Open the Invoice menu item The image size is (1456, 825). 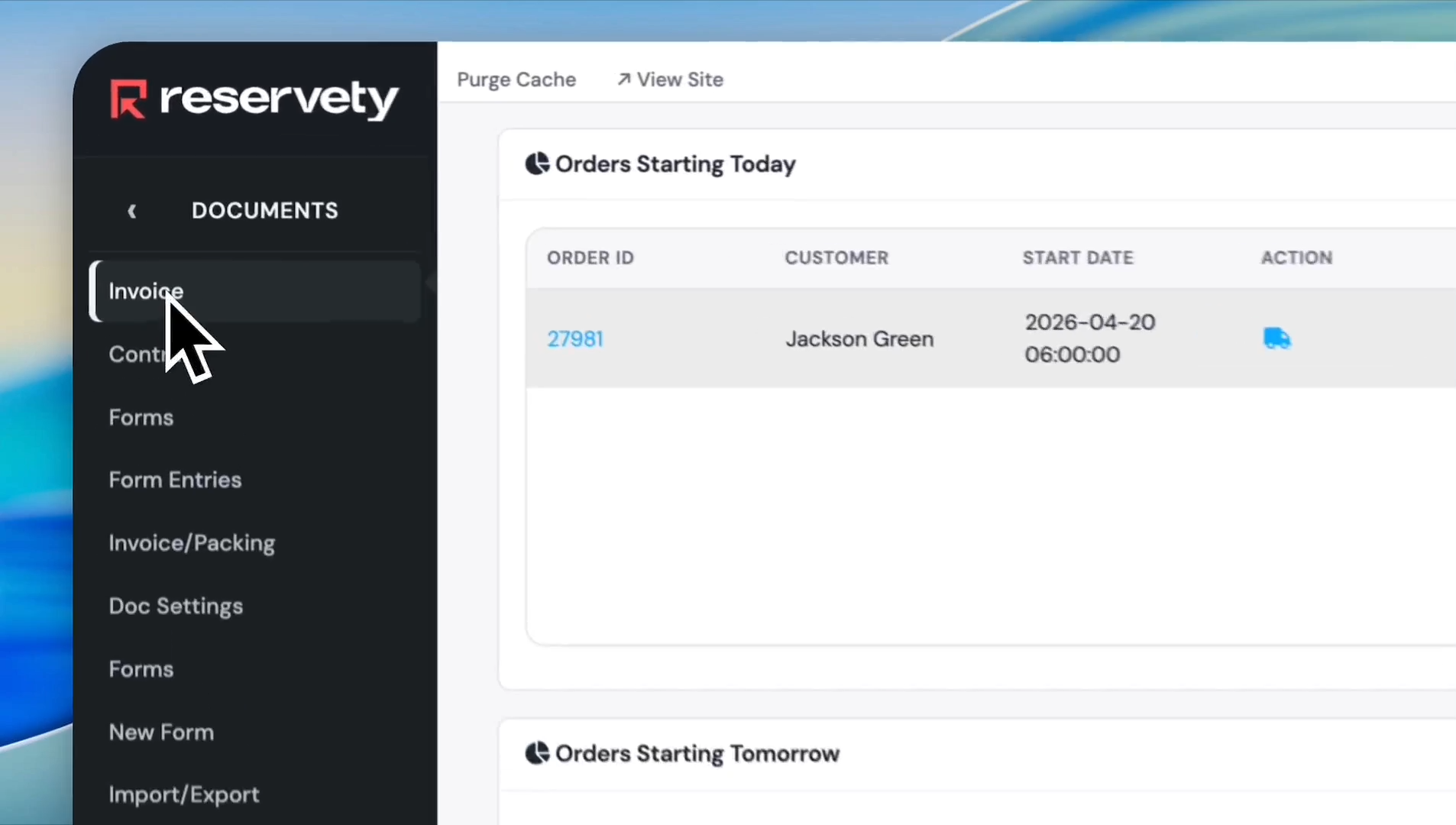(x=146, y=291)
